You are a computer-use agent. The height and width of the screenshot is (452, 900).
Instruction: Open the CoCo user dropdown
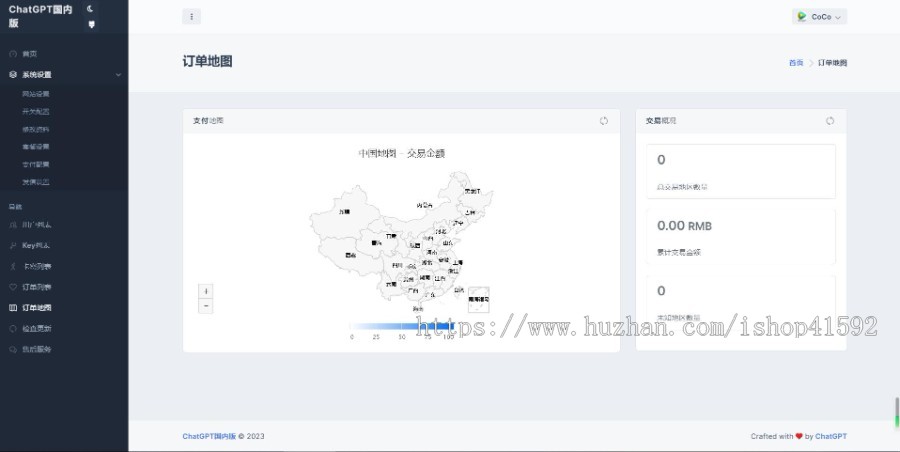[819, 17]
